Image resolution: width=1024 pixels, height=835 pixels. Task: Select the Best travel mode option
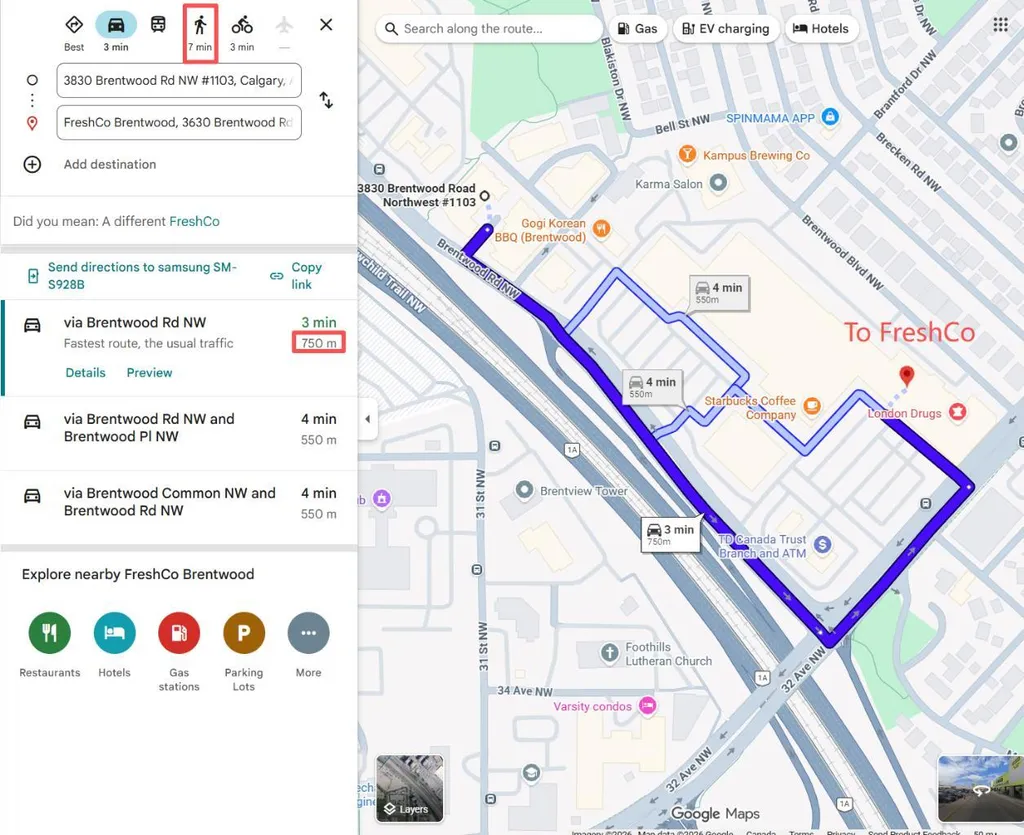click(x=74, y=25)
